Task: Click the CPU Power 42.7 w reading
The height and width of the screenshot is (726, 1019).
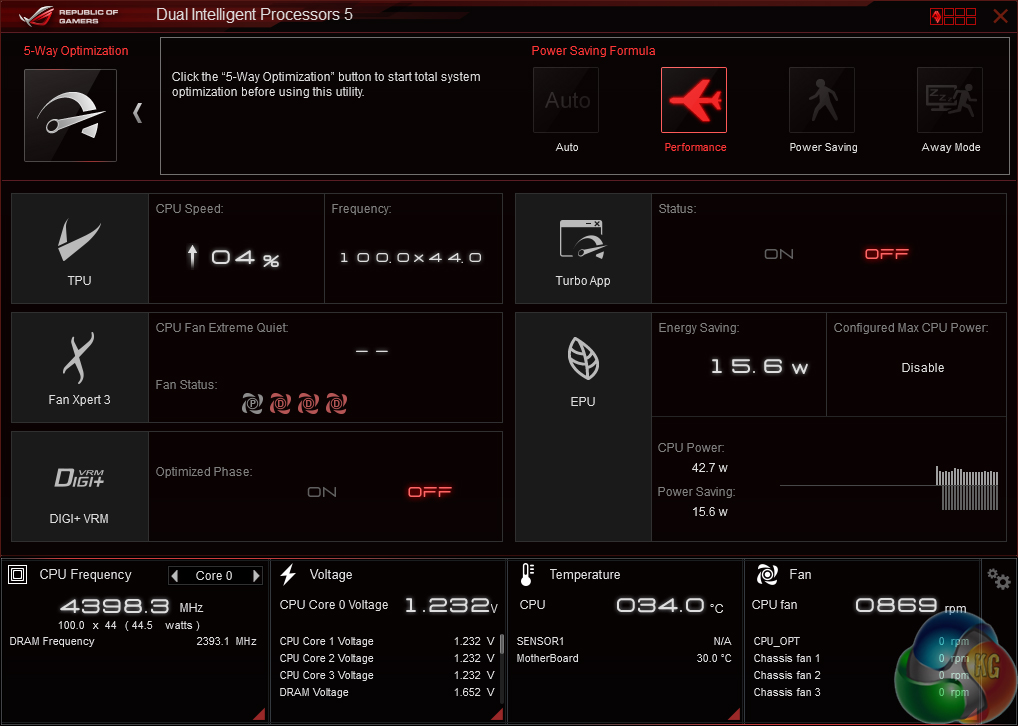Action: 709,468
